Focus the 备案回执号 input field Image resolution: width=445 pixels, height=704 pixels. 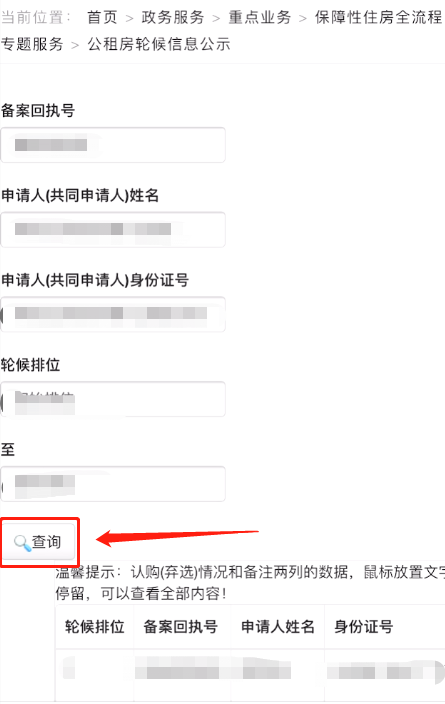click(113, 145)
